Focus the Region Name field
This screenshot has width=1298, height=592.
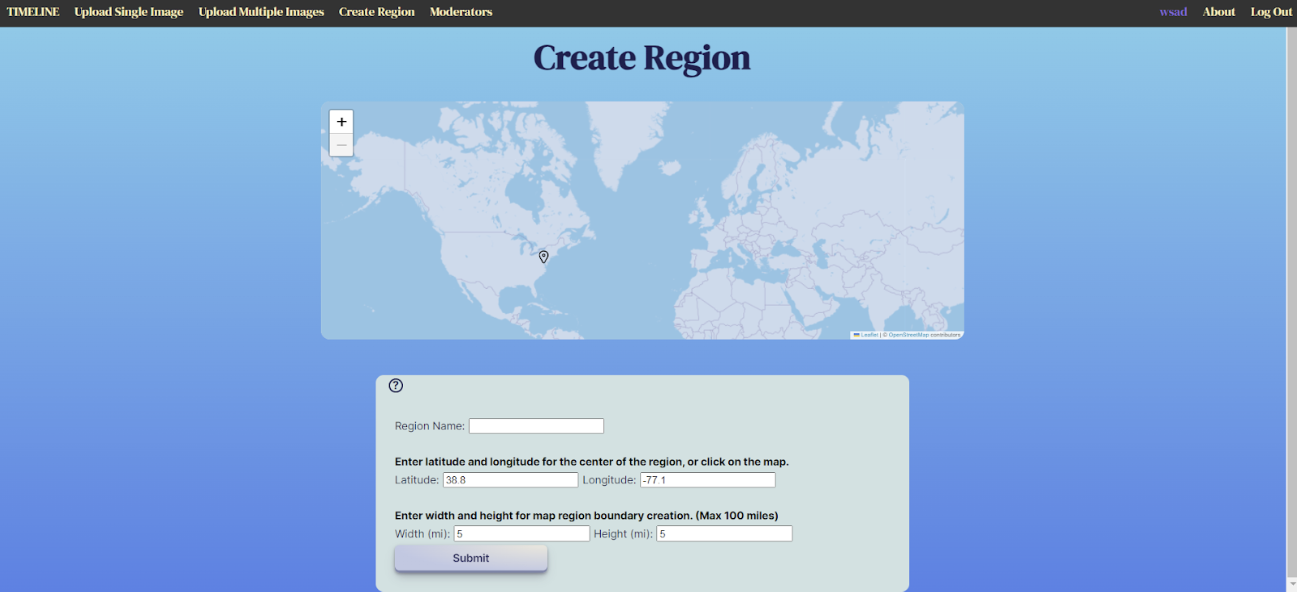pyautogui.click(x=536, y=426)
